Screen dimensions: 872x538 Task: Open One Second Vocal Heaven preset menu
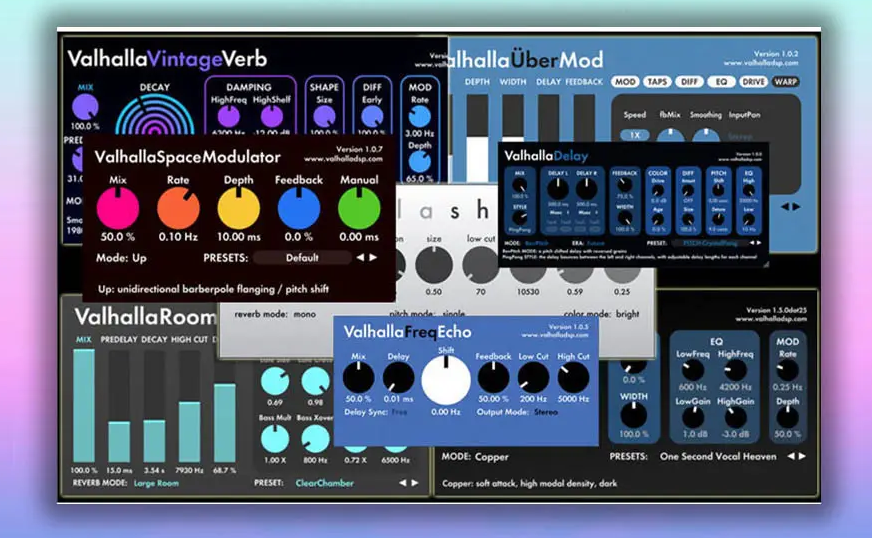718,456
